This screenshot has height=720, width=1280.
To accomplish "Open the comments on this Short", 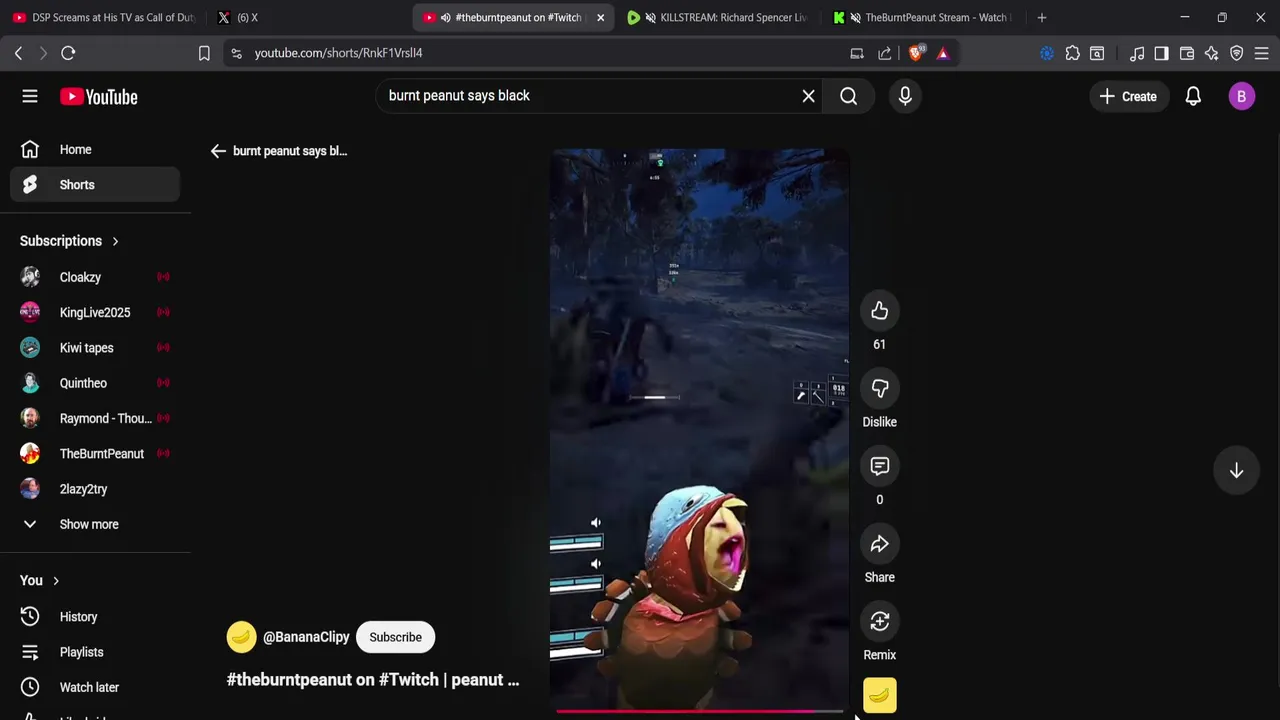I will pyautogui.click(x=879, y=467).
